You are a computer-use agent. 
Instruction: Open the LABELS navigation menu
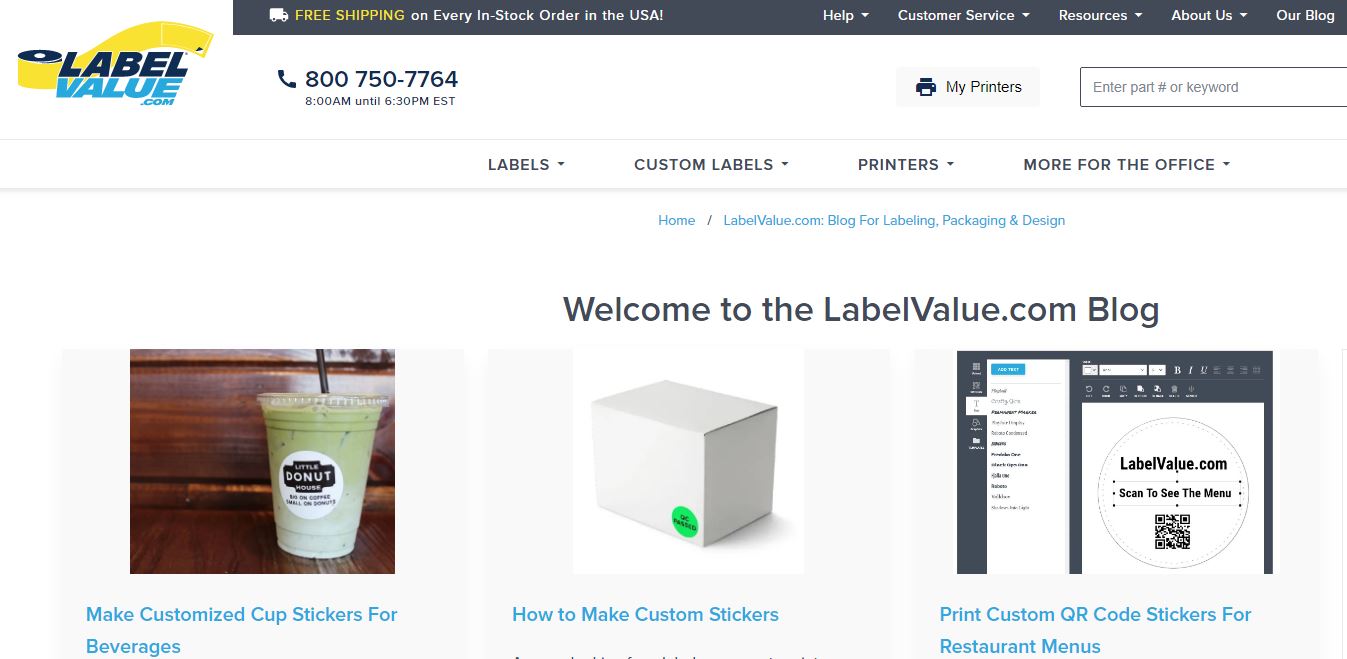coord(526,164)
